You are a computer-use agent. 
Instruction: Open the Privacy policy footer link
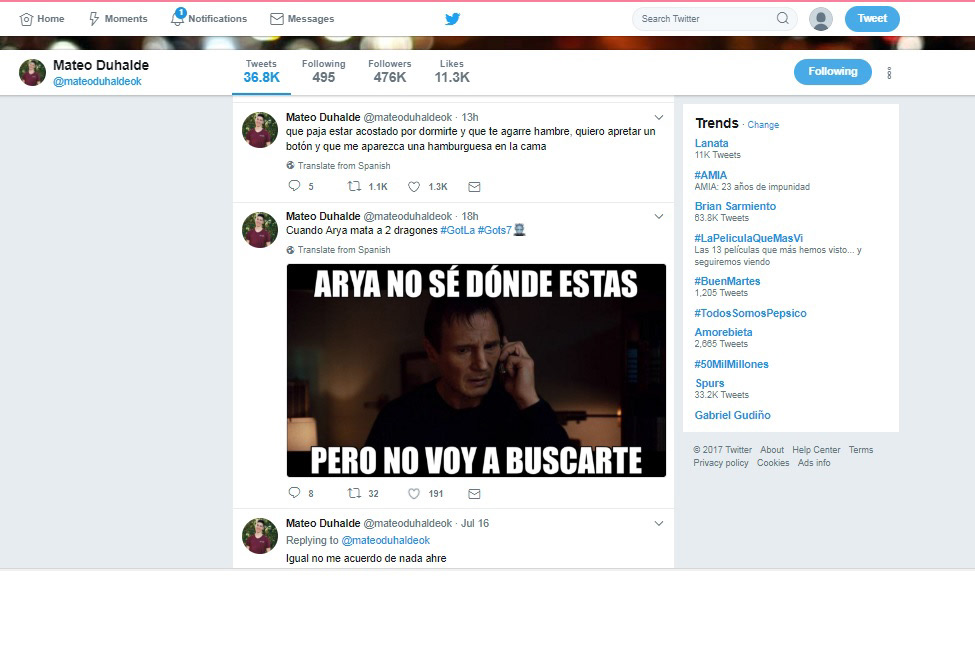pyautogui.click(x=721, y=463)
